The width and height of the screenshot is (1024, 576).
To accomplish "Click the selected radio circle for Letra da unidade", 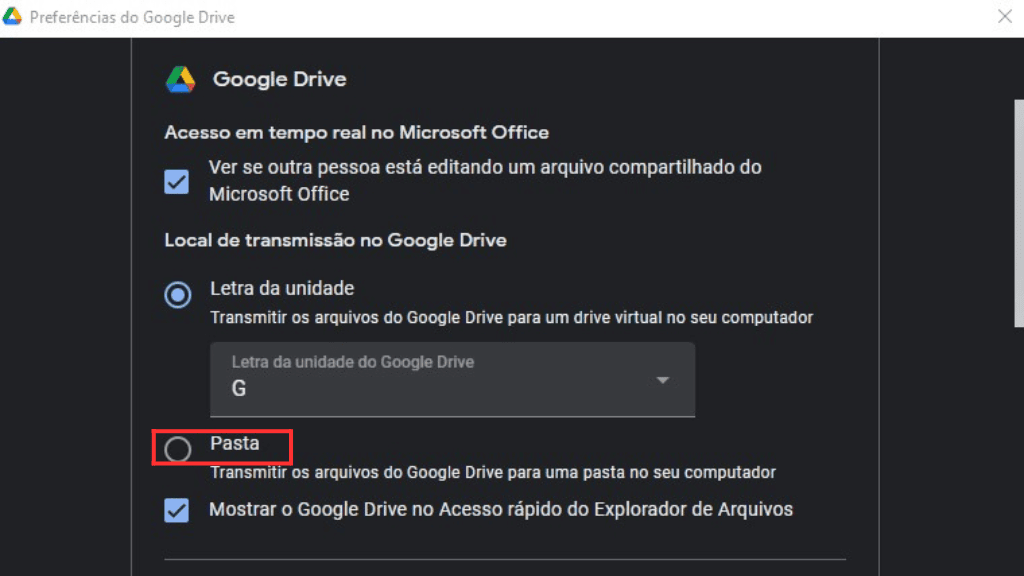I will coord(176,295).
